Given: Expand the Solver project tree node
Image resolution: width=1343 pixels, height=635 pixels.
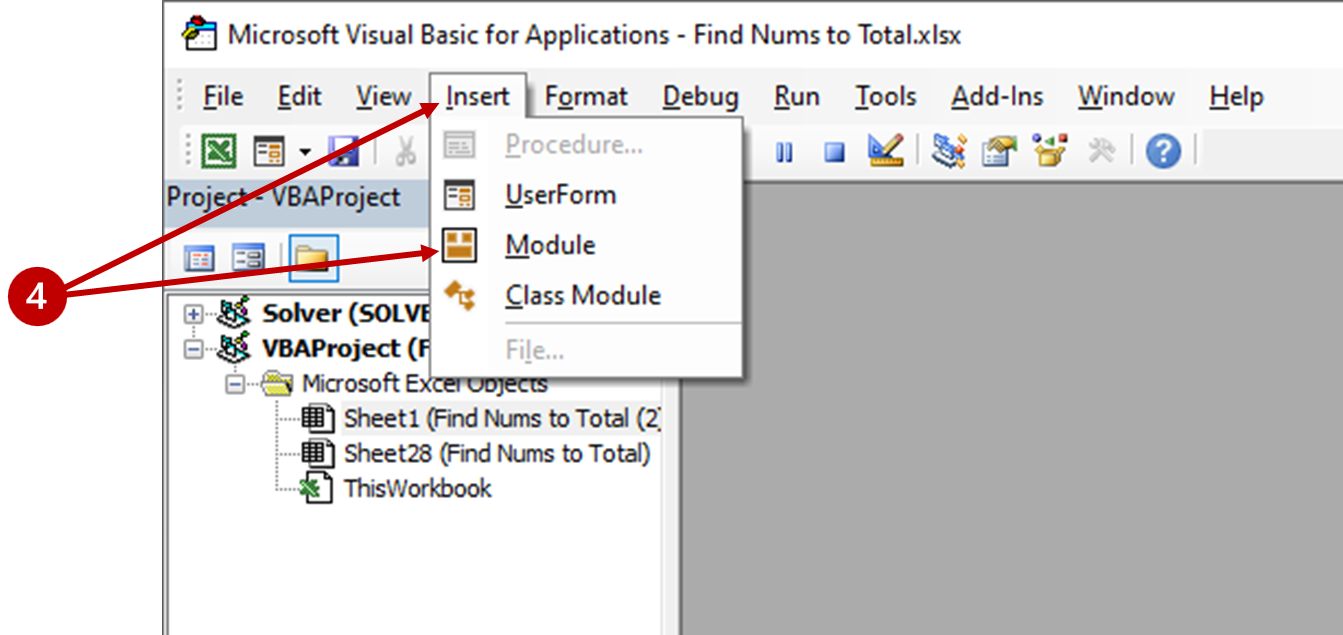Looking at the screenshot, I should coord(194,314).
